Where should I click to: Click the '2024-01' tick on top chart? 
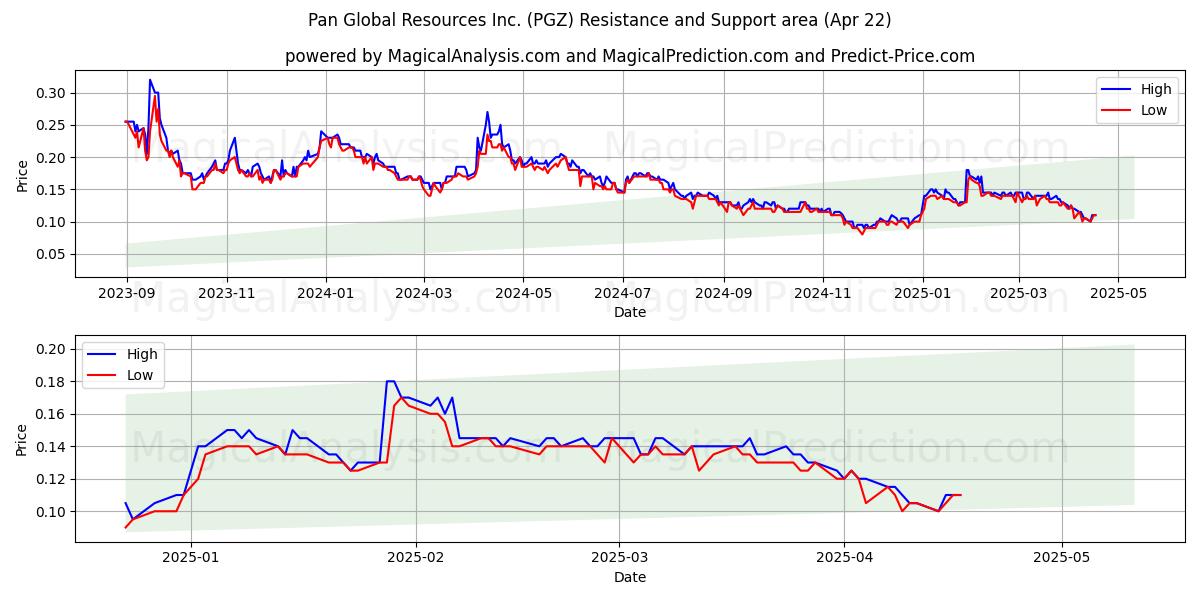(x=326, y=292)
